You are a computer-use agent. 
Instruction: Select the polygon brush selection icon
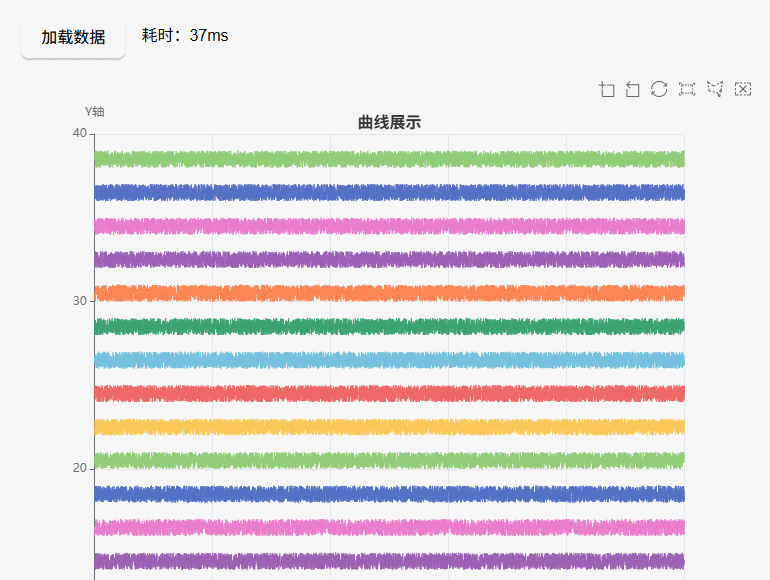715,89
